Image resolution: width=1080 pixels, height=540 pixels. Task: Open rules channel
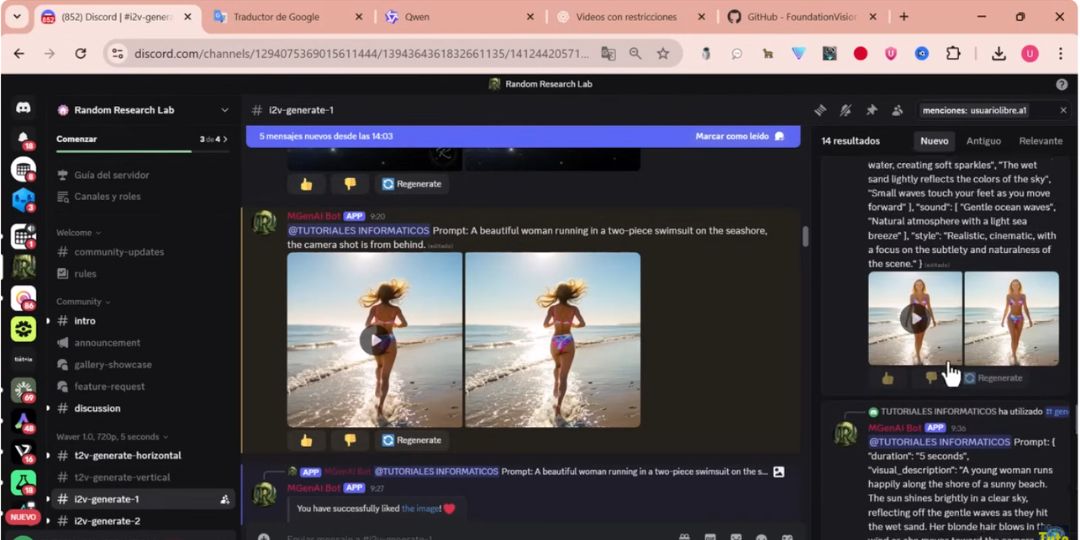85,273
